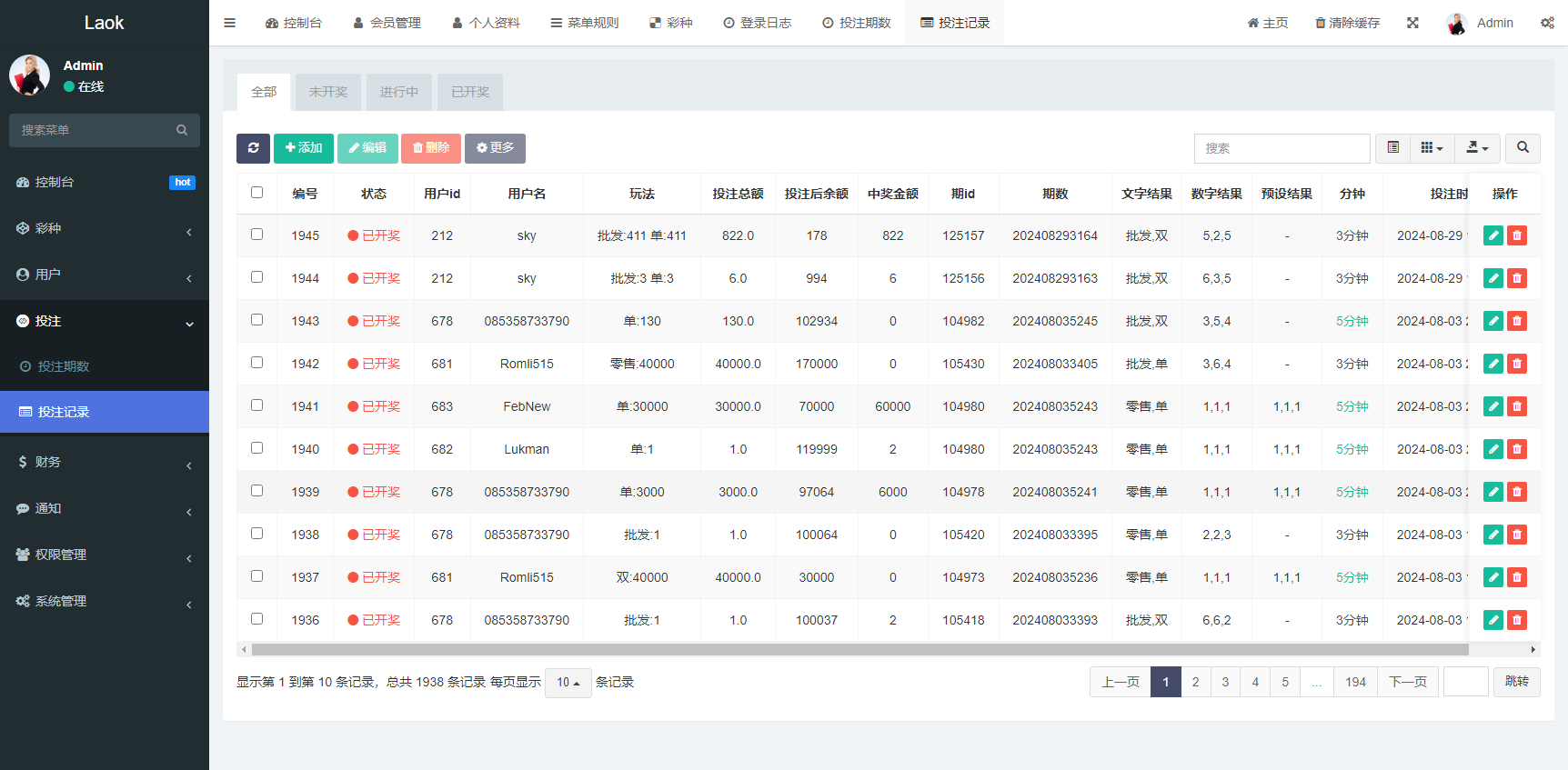
Task: Tick the checkbox for record 1943
Action: point(256,320)
